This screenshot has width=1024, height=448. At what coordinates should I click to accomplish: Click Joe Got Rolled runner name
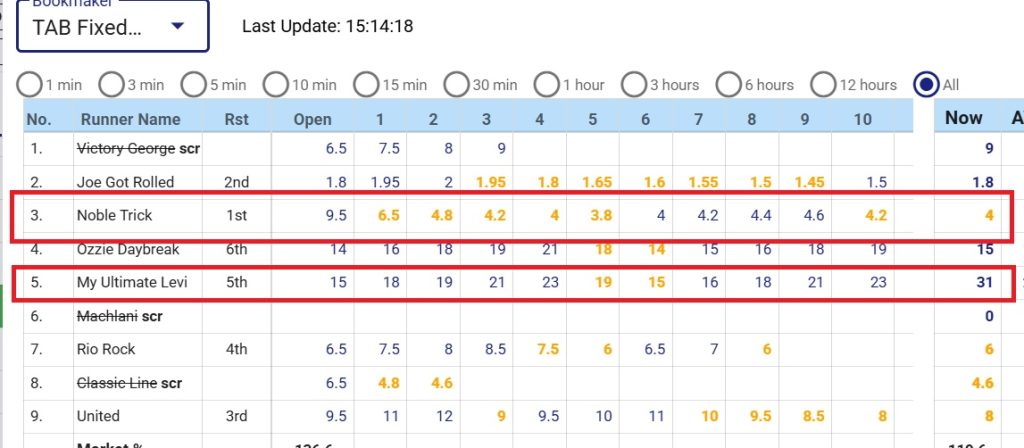coord(125,182)
